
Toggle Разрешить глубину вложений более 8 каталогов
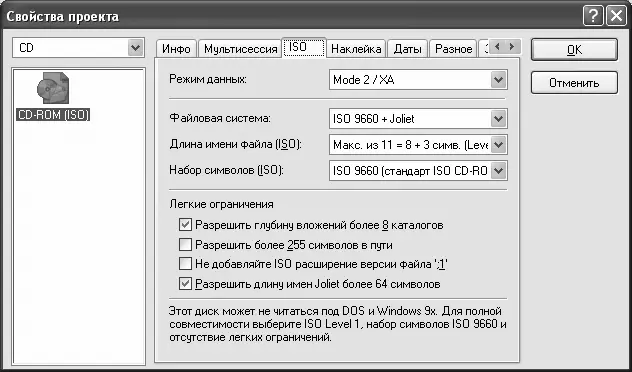185,224
